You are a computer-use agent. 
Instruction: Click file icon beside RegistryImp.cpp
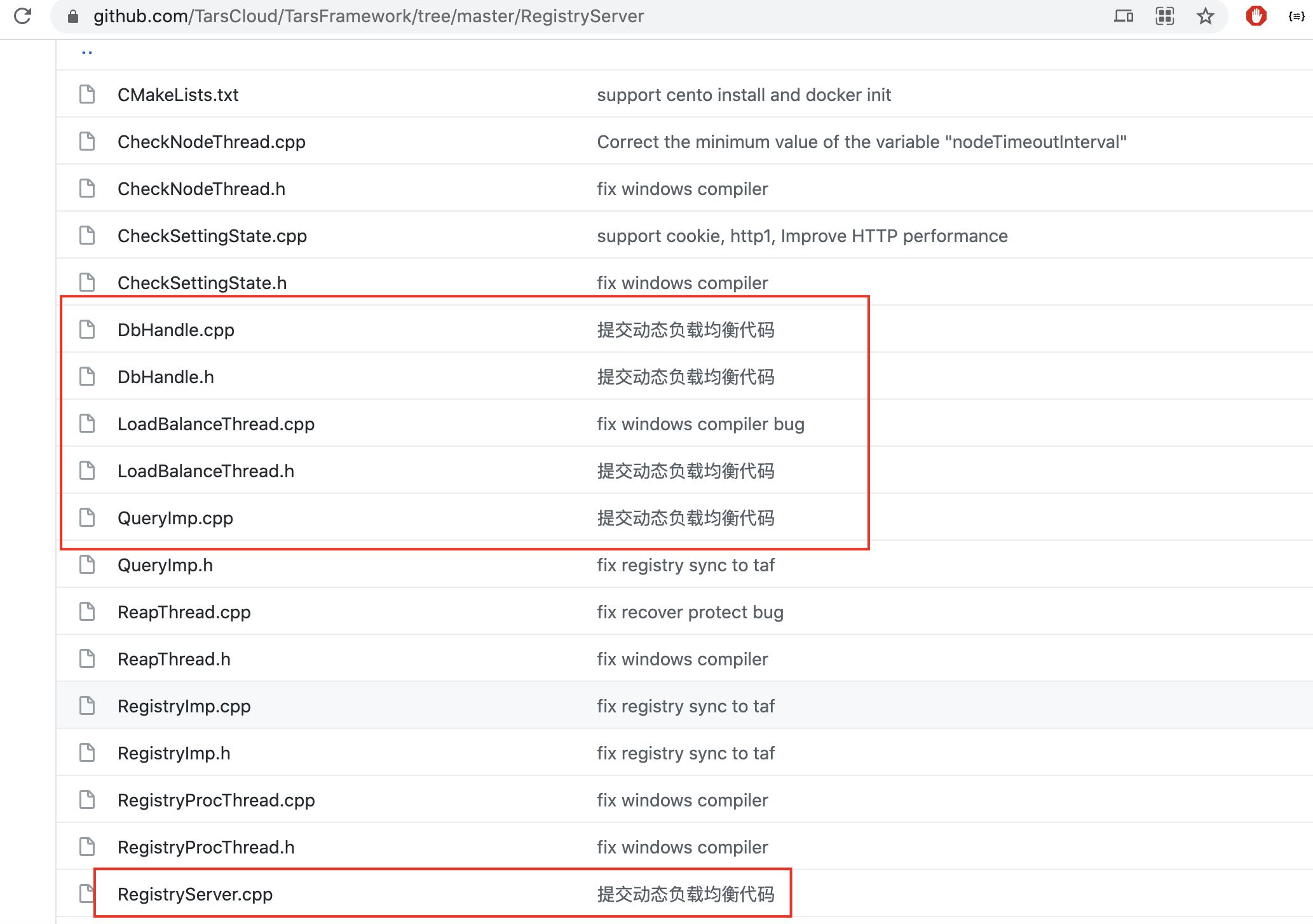pos(87,705)
